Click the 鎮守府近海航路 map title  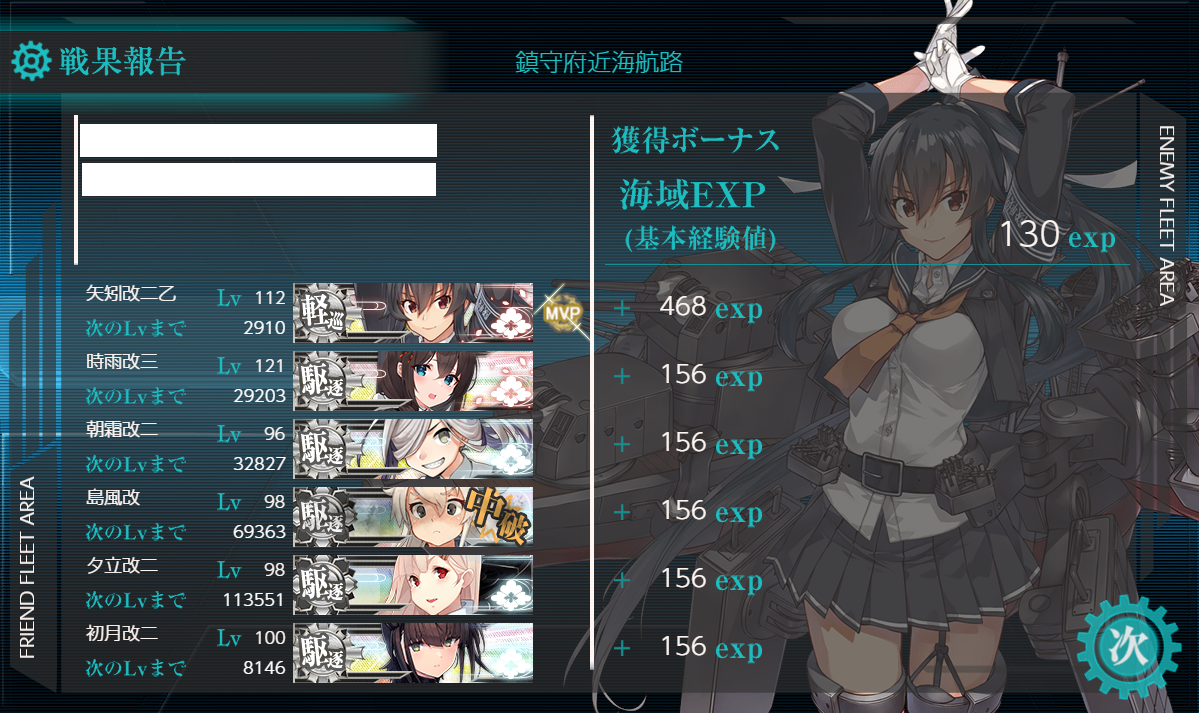click(x=599, y=62)
